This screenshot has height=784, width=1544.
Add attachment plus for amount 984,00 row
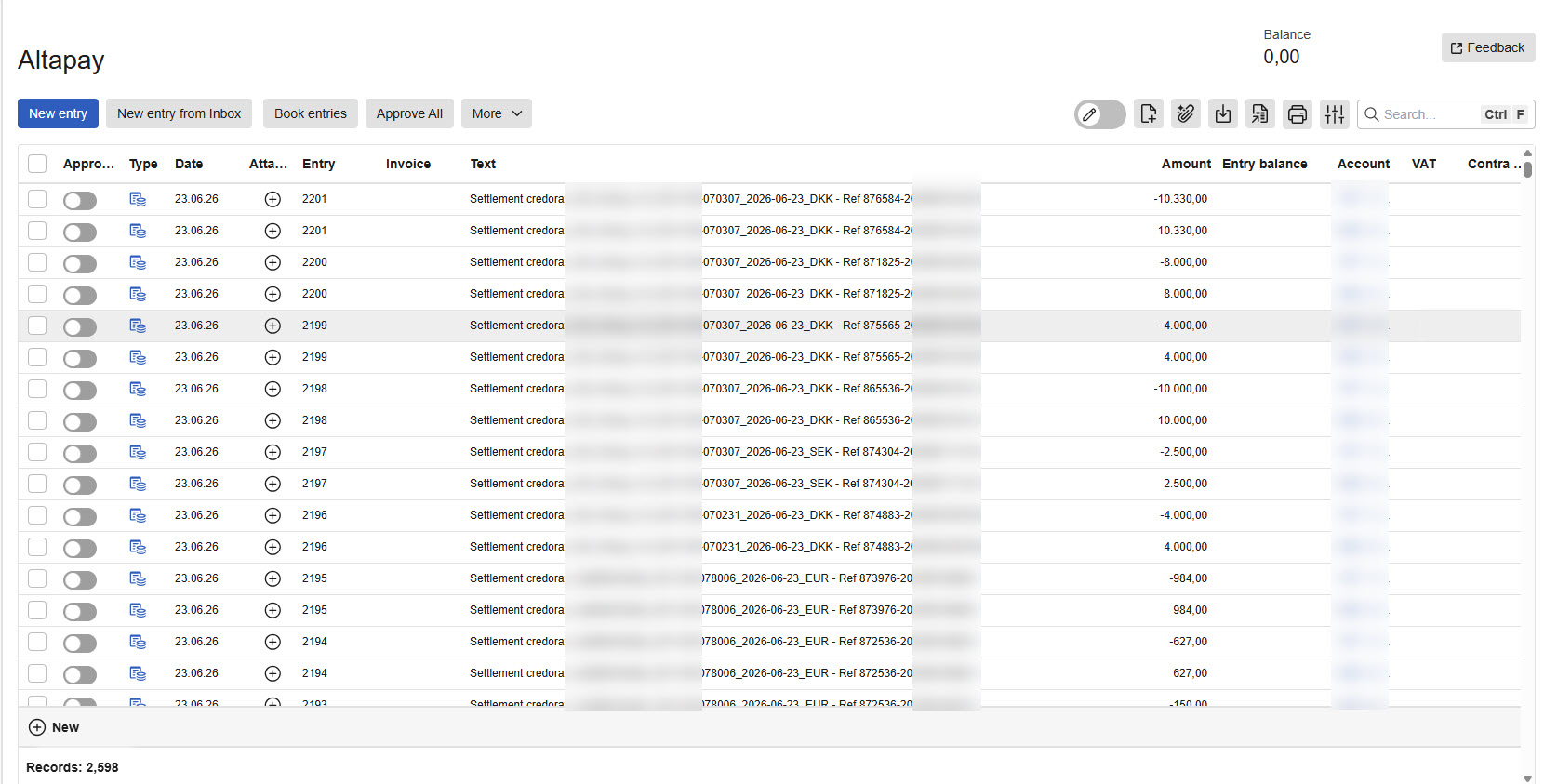coord(273,610)
